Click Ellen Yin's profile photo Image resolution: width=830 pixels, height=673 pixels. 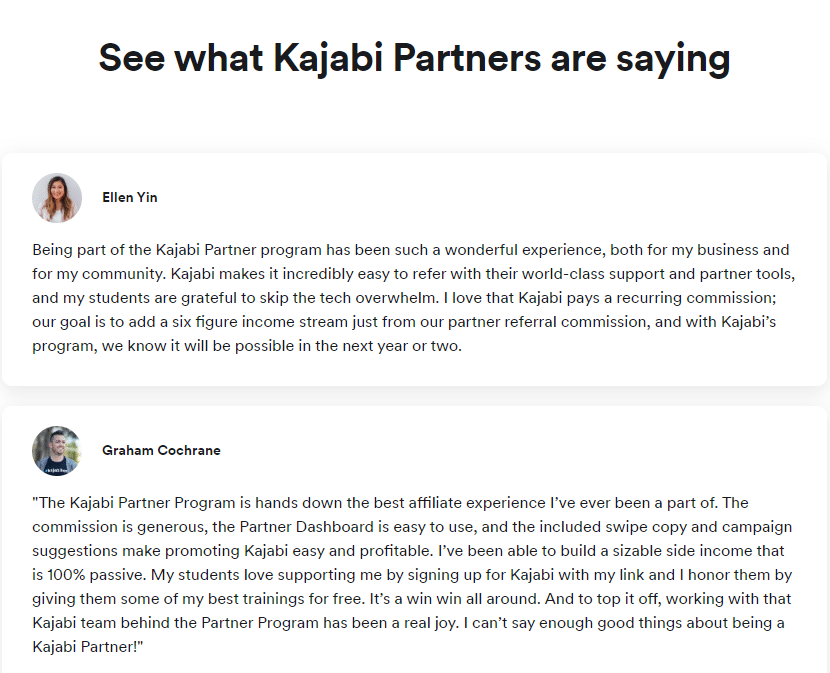coord(57,198)
